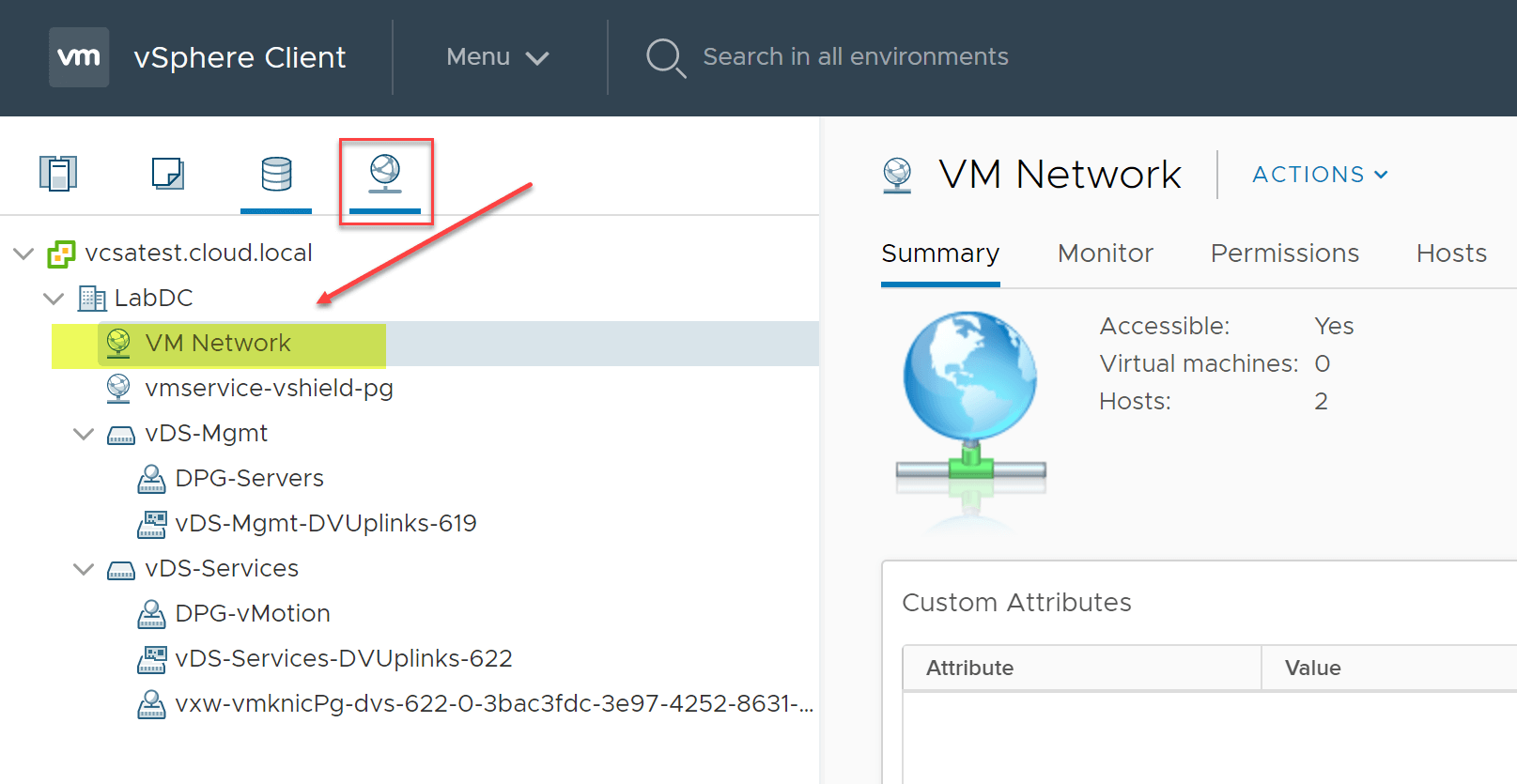Screen dimensions: 1517x784
Task: Select DPG-vMotion port group
Action: (x=253, y=613)
